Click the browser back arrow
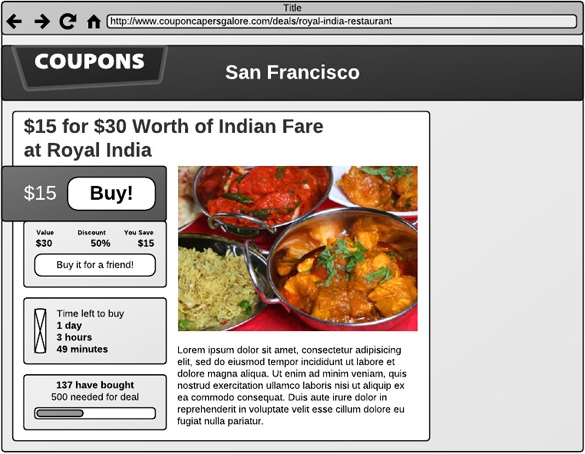Viewport: 585px width, 454px height. click(14, 21)
